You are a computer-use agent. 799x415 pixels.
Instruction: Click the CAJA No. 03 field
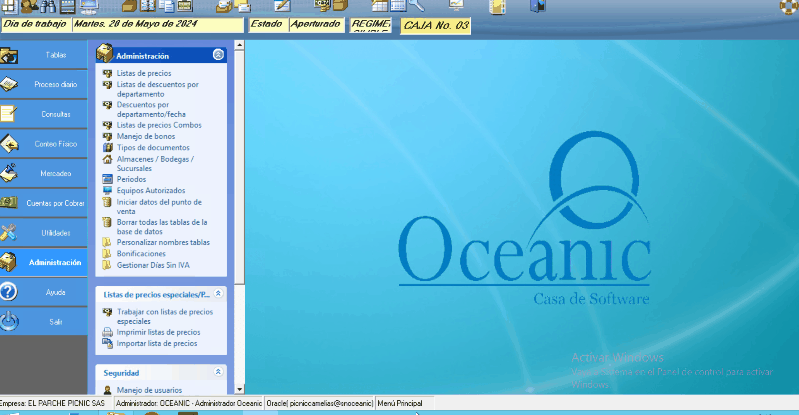click(x=435, y=25)
